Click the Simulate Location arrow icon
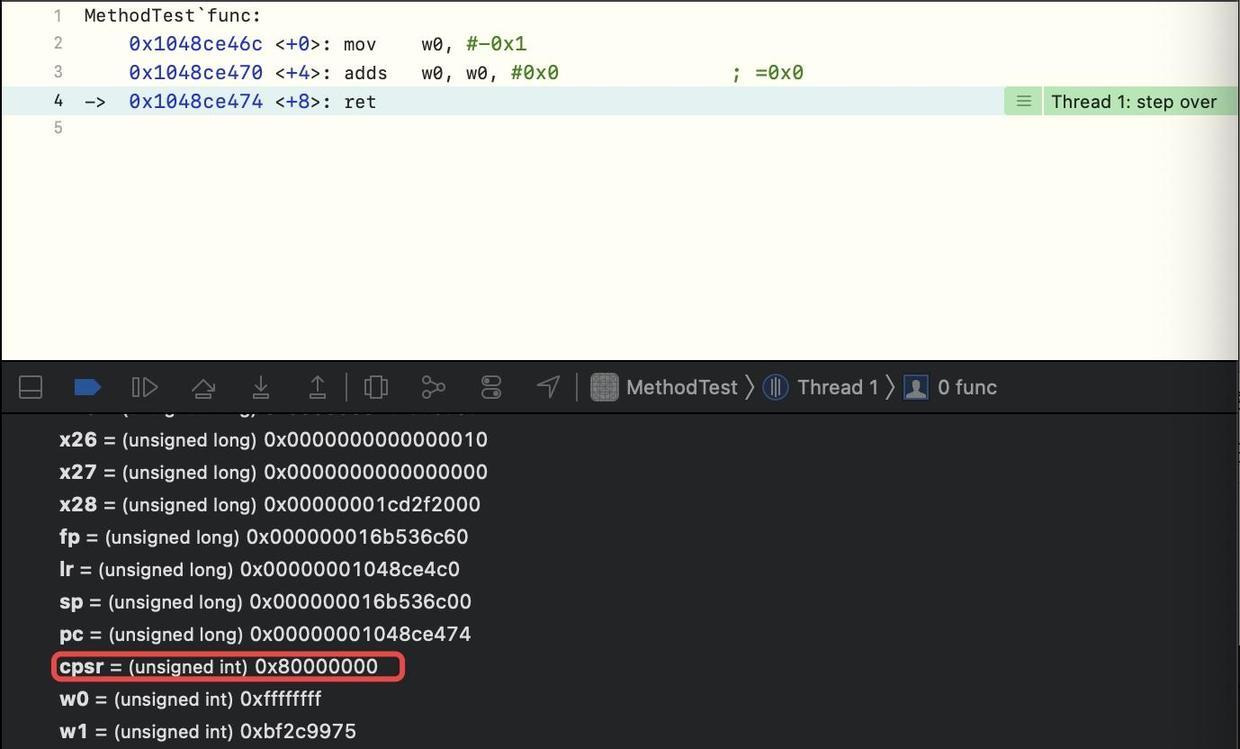This screenshot has width=1240, height=749. (x=548, y=387)
